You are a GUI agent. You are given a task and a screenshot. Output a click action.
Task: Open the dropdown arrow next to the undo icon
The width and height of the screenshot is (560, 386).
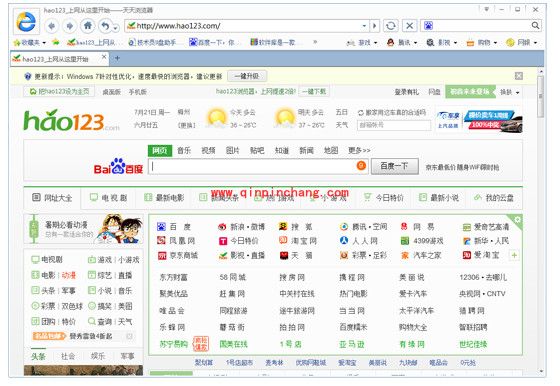tap(115, 27)
